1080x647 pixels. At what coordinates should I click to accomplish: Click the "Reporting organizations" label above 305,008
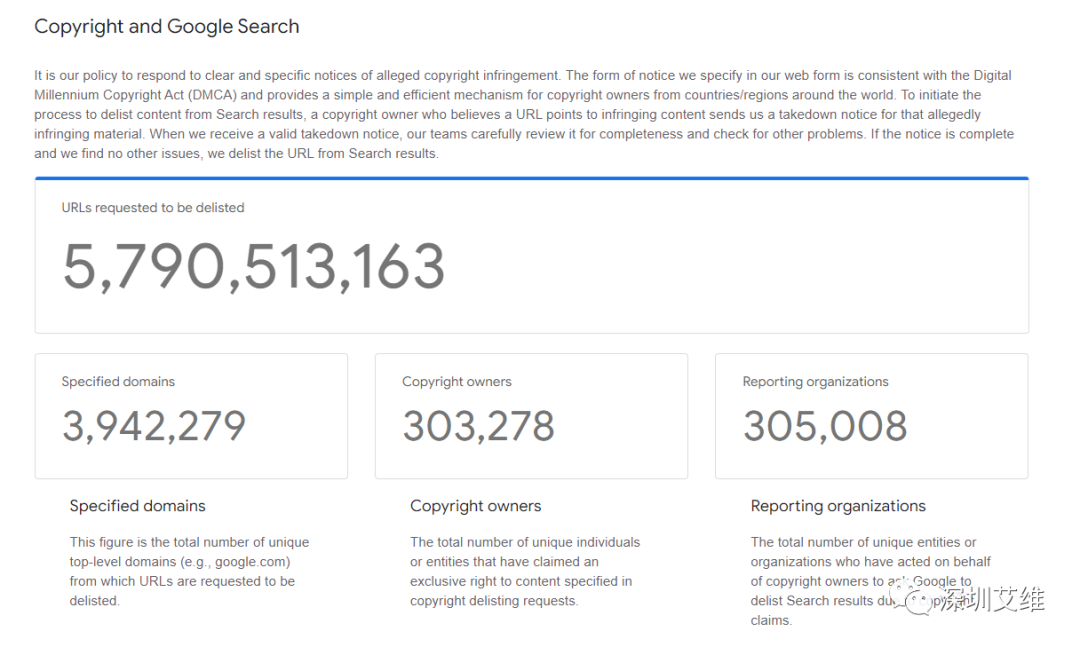pyautogui.click(x=816, y=382)
